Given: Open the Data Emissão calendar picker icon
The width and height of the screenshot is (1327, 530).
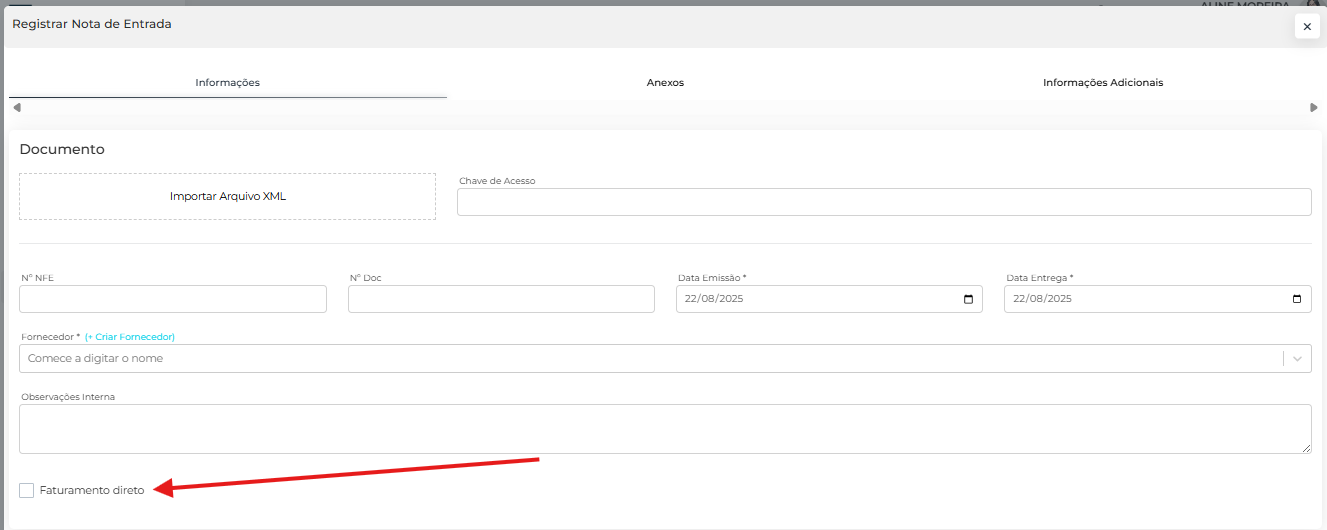Looking at the screenshot, I should (967, 299).
